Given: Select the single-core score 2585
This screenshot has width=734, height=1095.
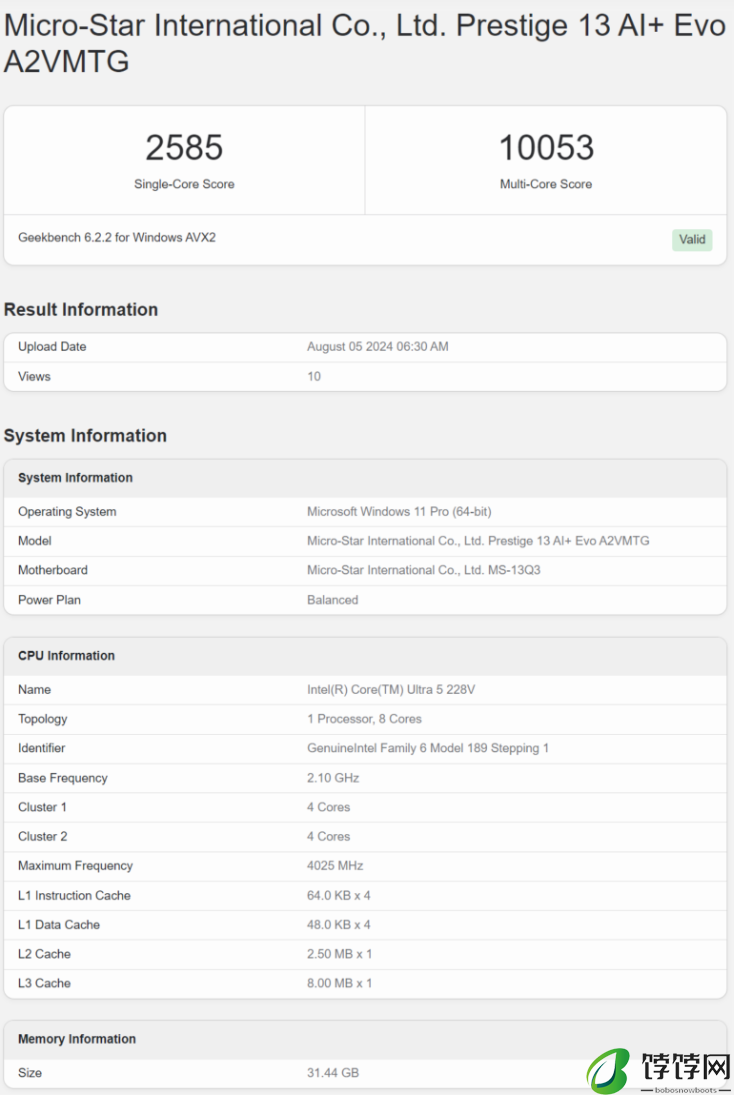Looking at the screenshot, I should coord(184,147).
